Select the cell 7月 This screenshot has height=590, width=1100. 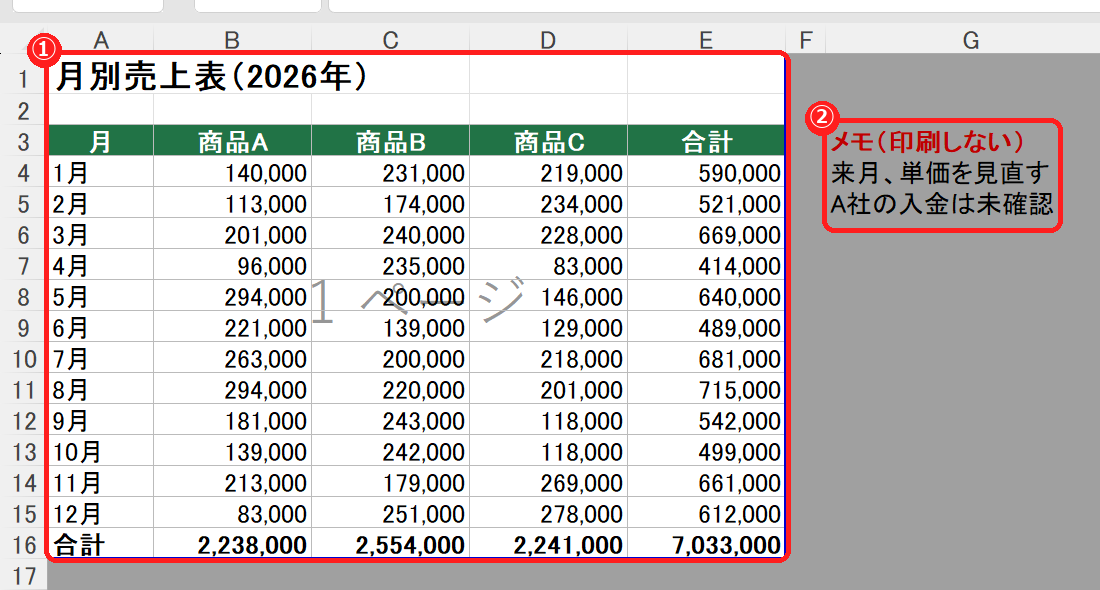click(x=100, y=358)
